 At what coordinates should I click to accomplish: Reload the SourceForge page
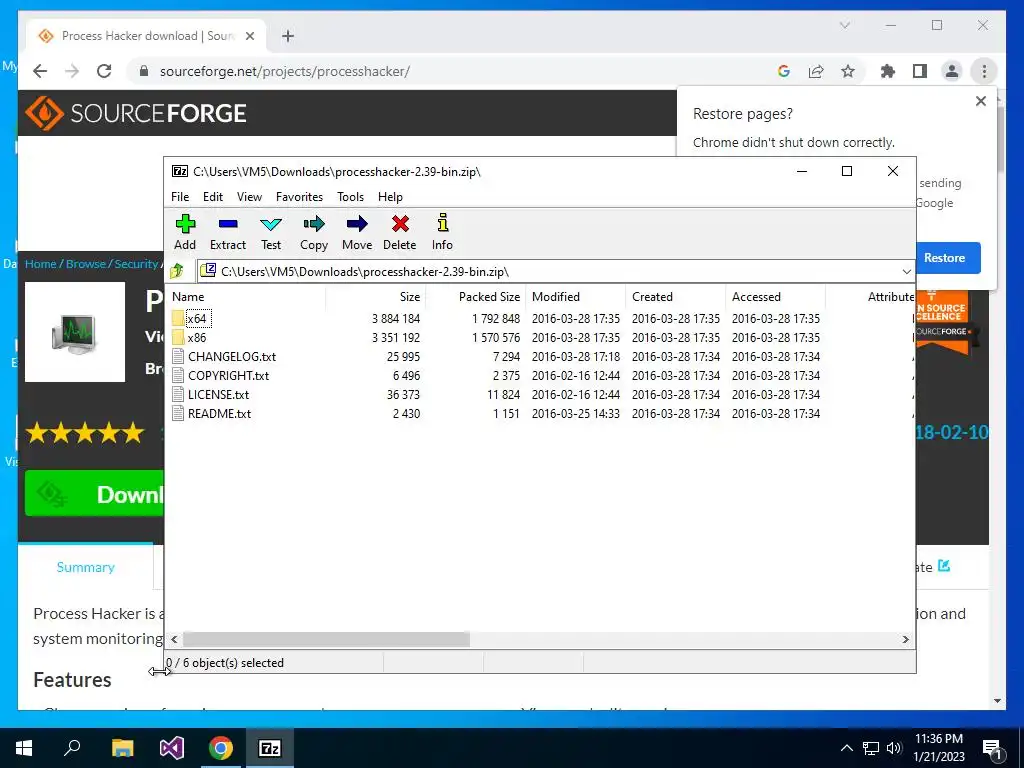104,71
